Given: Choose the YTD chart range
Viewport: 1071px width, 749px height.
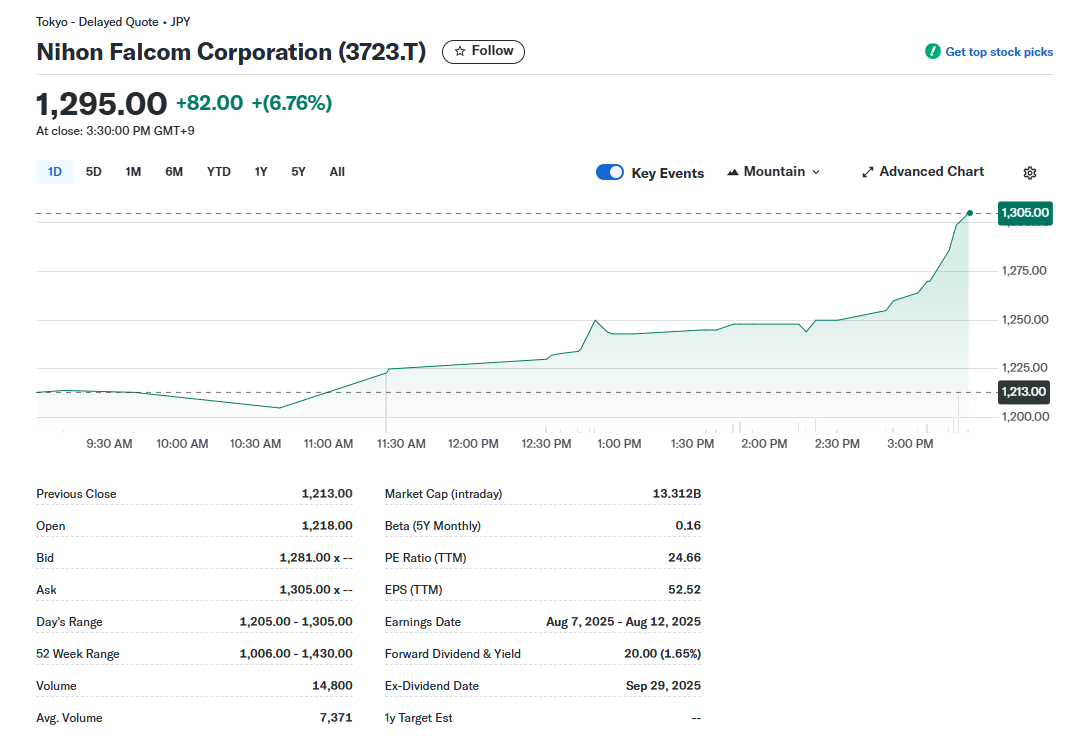Looking at the screenshot, I should [x=219, y=172].
